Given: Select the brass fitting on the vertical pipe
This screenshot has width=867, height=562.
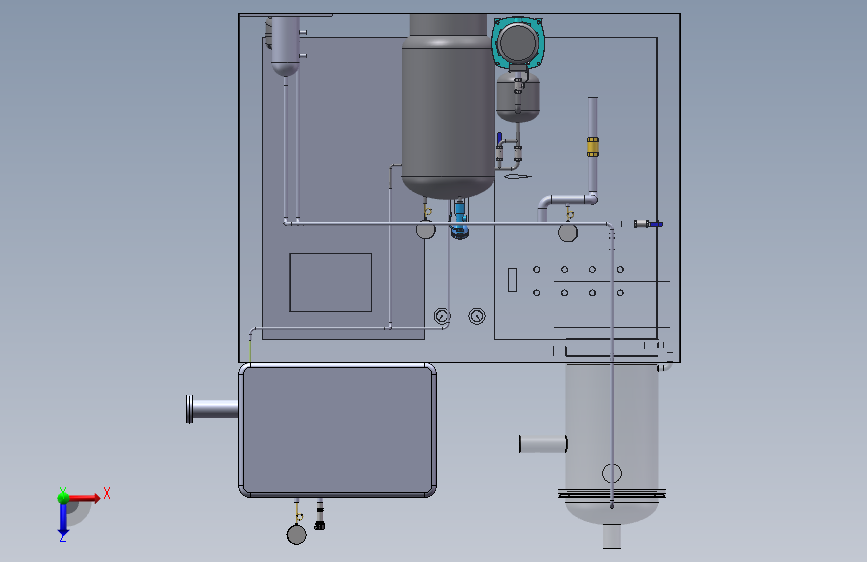Looking at the screenshot, I should click(x=593, y=147).
